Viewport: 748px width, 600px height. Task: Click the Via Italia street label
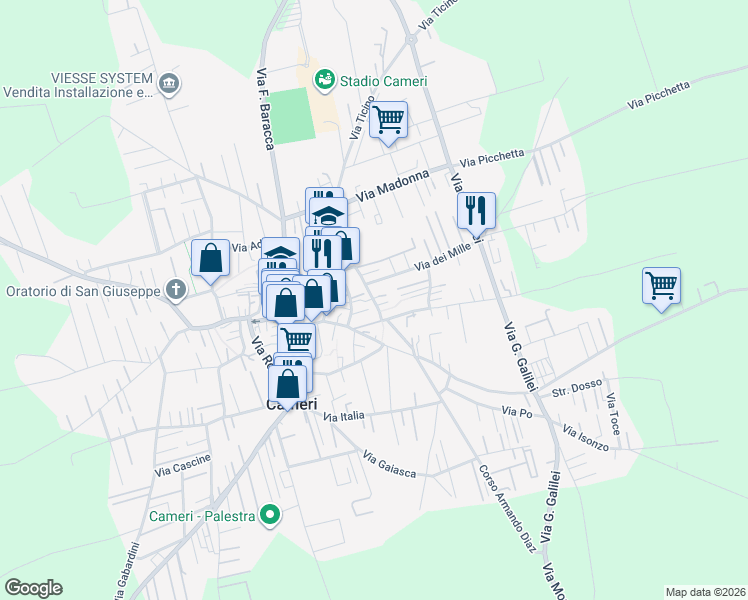point(343,416)
